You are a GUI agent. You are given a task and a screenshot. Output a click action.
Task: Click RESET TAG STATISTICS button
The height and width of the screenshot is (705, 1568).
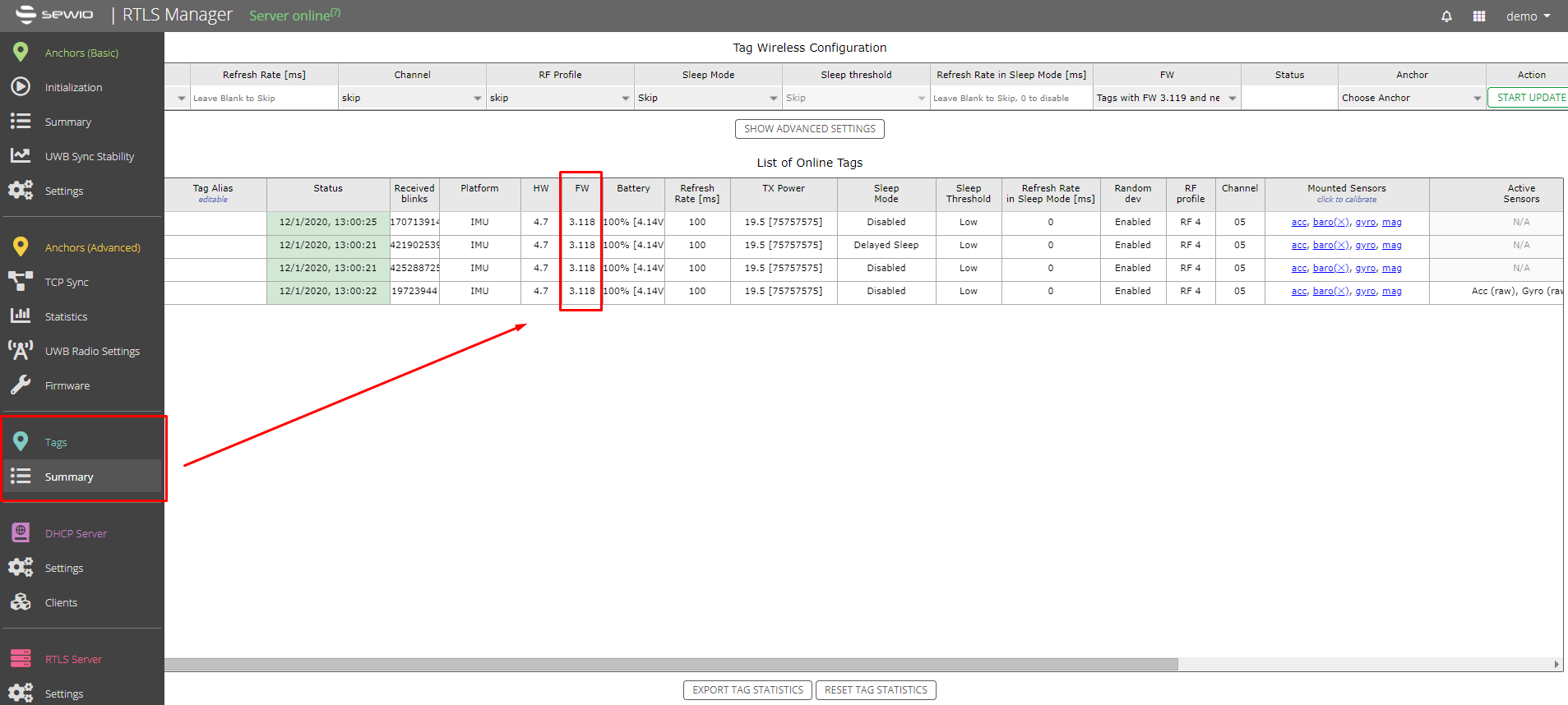pyautogui.click(x=876, y=690)
